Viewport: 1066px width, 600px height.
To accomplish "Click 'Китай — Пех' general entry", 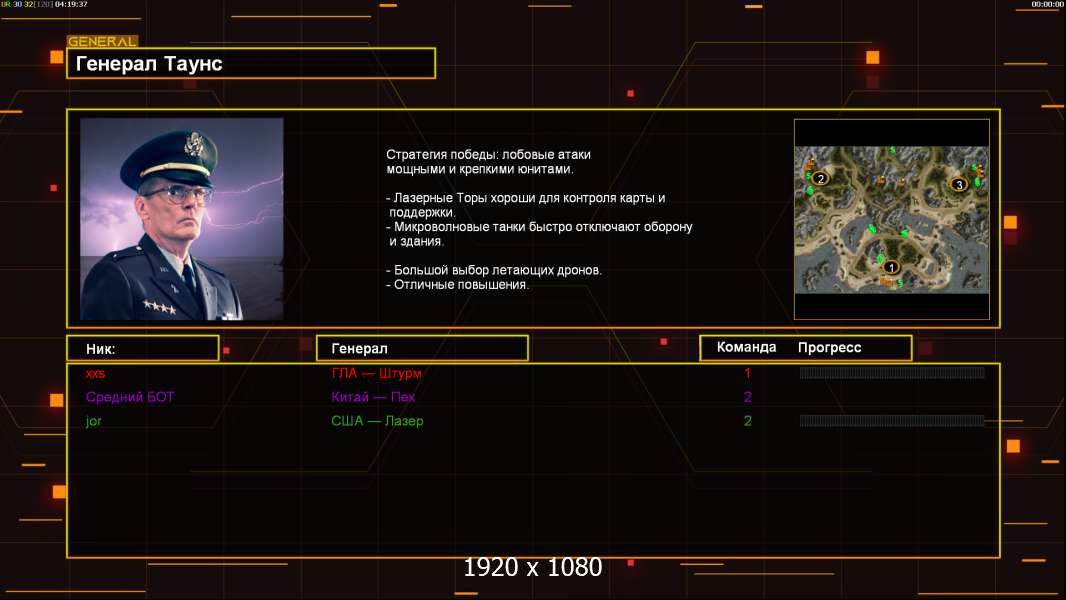I will click(x=373, y=397).
